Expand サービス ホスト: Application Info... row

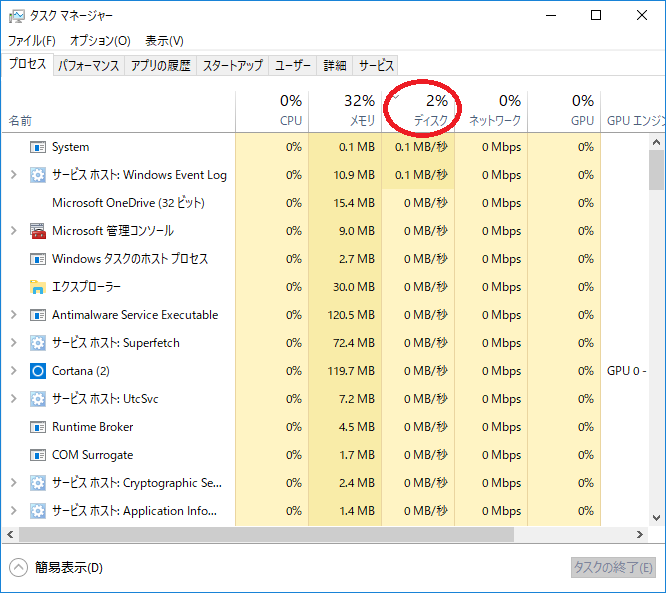(14, 511)
